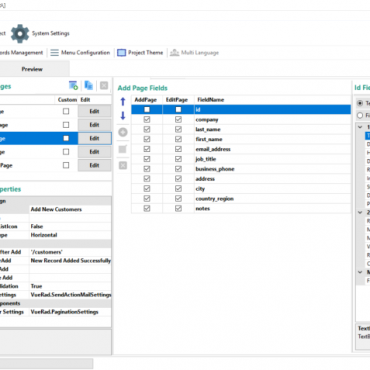Select the address field name
Viewport: 370px width, 370px height.
point(205,179)
